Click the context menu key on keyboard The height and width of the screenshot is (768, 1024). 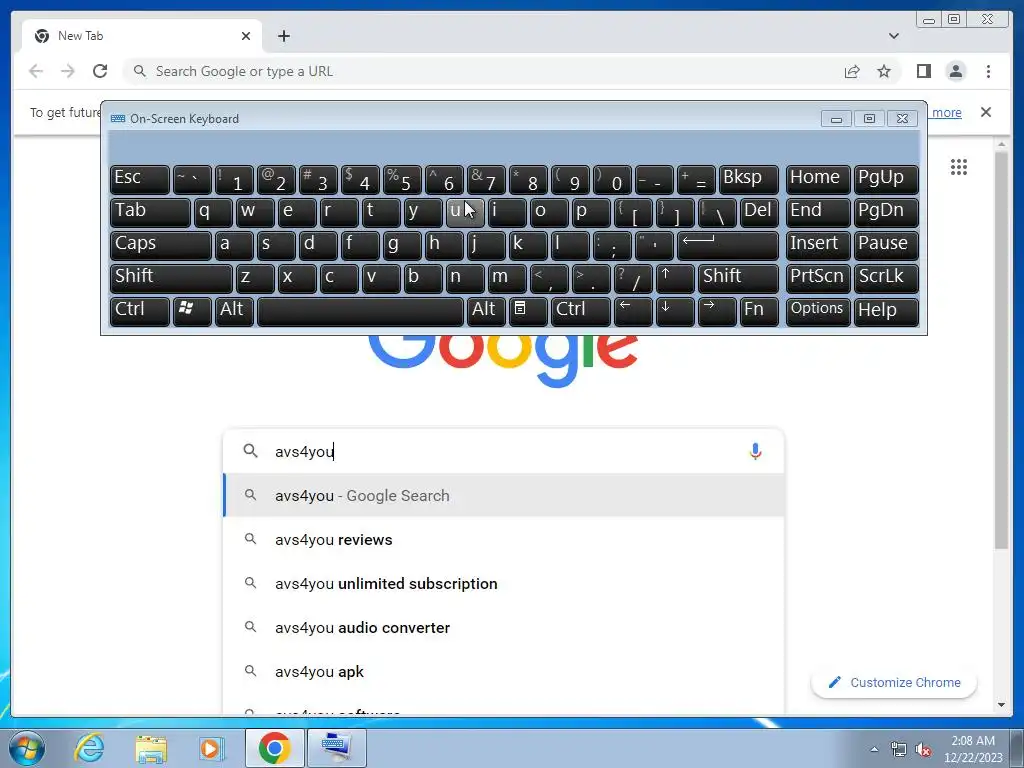pyautogui.click(x=527, y=311)
